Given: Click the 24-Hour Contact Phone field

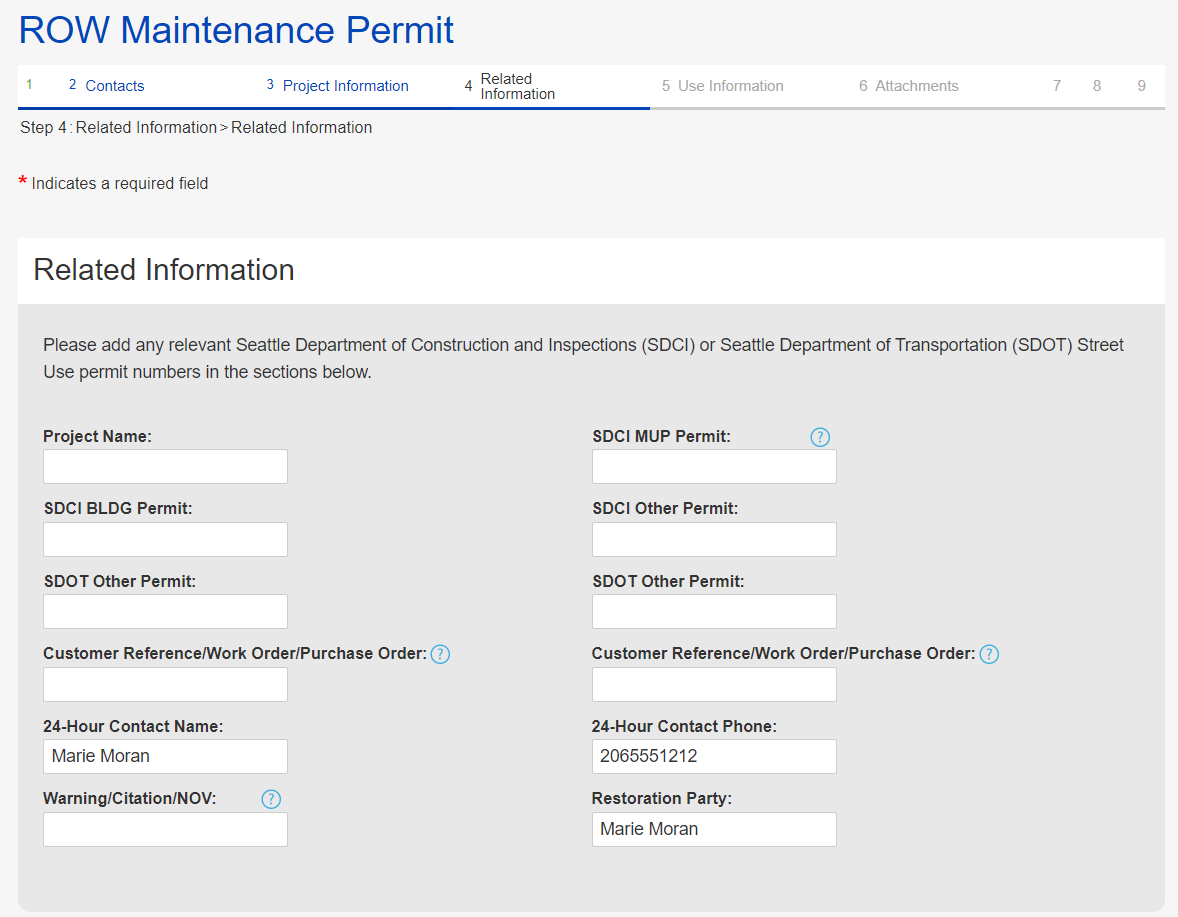Looking at the screenshot, I should pos(714,756).
